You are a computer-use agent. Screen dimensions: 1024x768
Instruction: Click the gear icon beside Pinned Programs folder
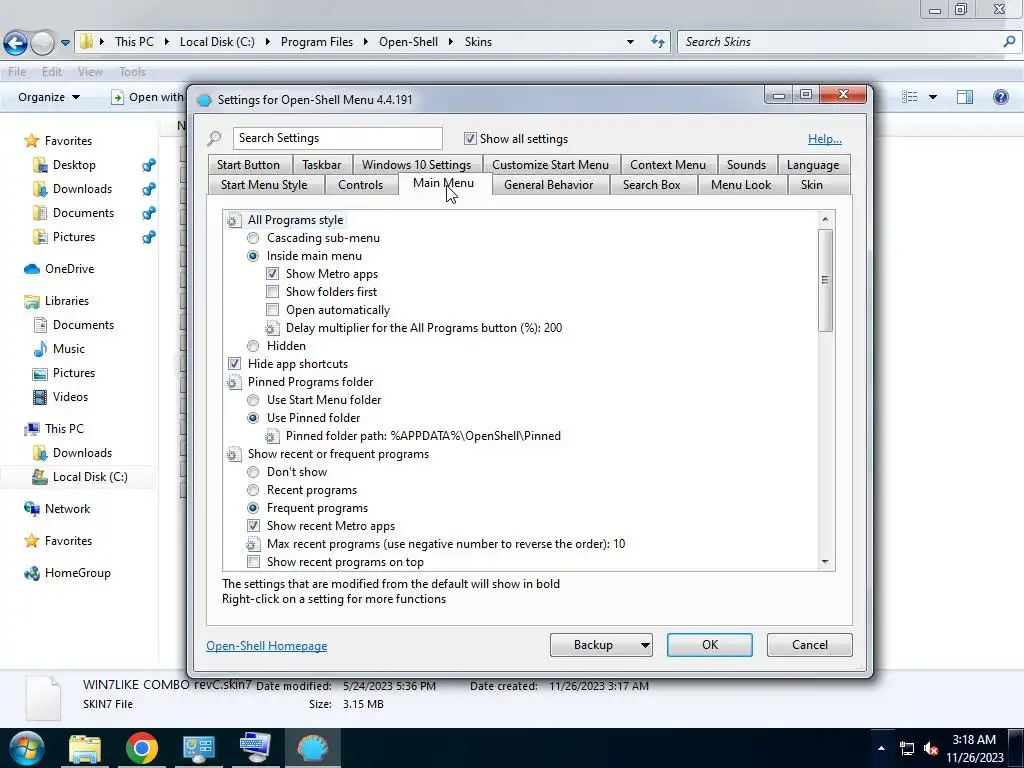tap(233, 382)
